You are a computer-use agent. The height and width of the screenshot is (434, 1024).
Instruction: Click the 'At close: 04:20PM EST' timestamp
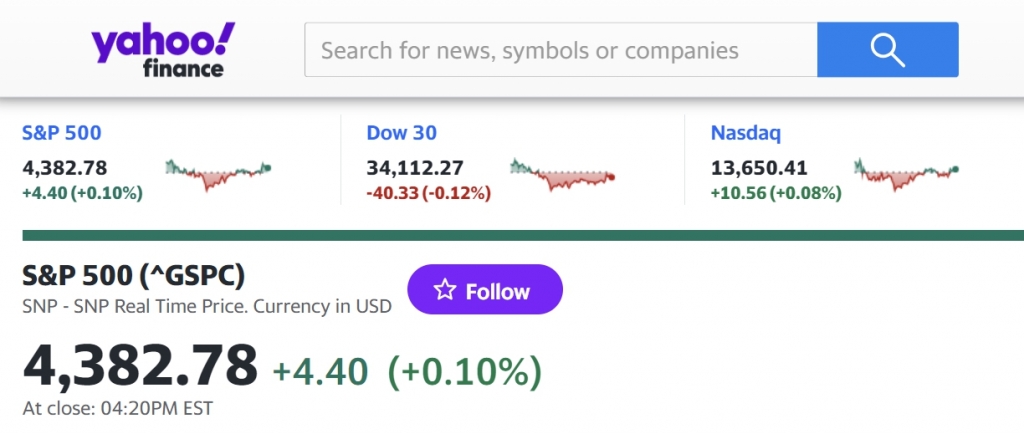point(117,408)
